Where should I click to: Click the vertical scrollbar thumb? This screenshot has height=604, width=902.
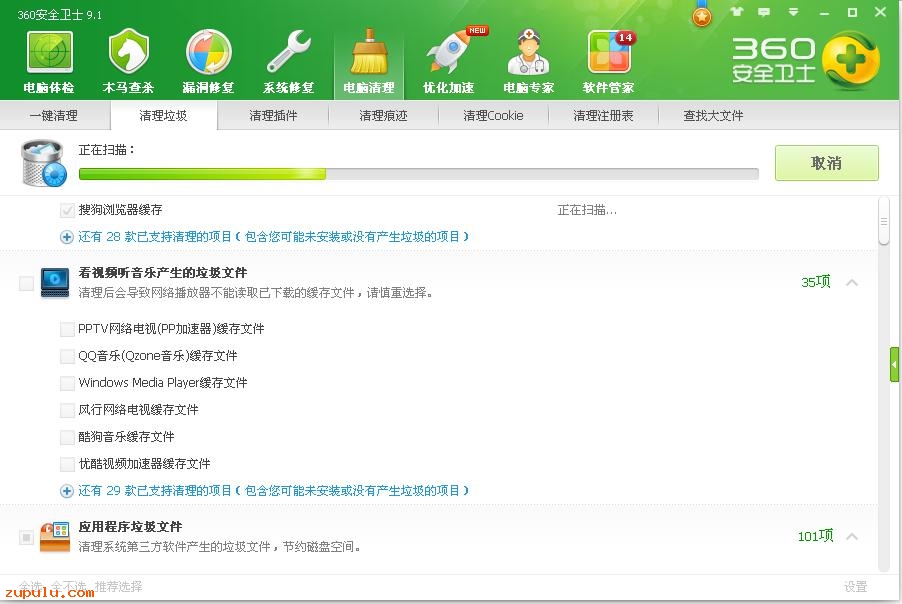point(884,221)
